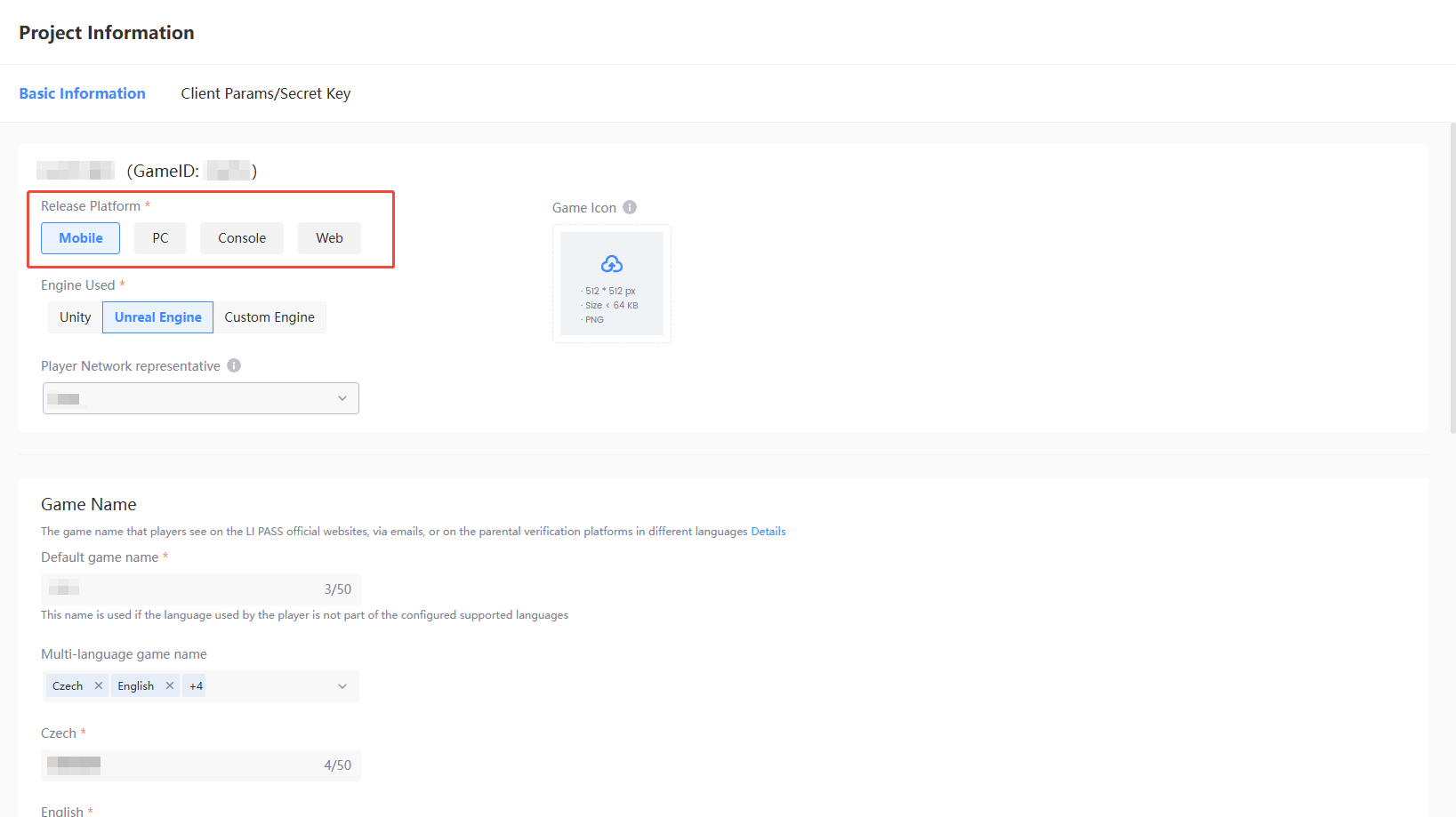Choose Custom Engine option
Screen dimensions: 1456x817
pos(269,317)
